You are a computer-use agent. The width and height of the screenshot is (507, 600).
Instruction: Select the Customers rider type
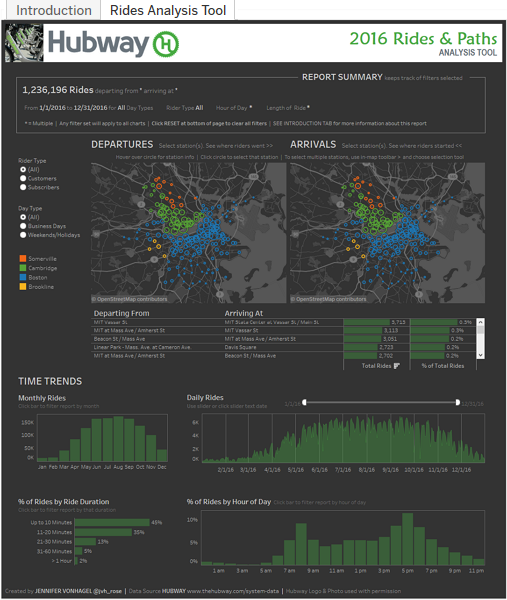[x=23, y=178]
